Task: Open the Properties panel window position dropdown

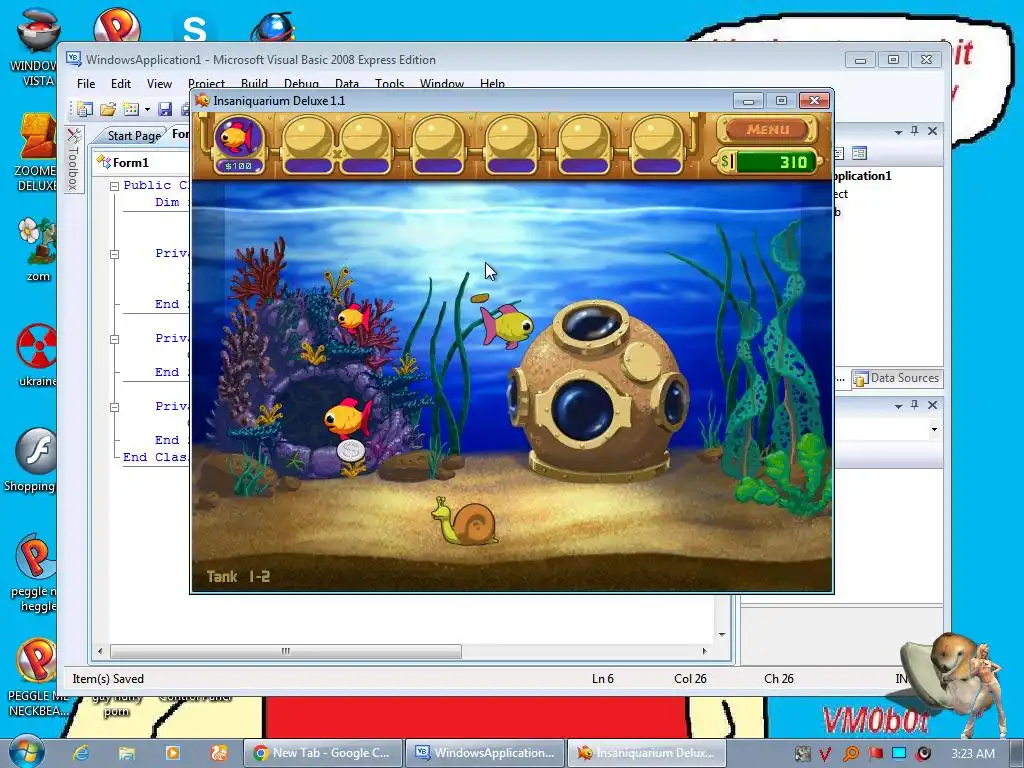Action: (899, 406)
